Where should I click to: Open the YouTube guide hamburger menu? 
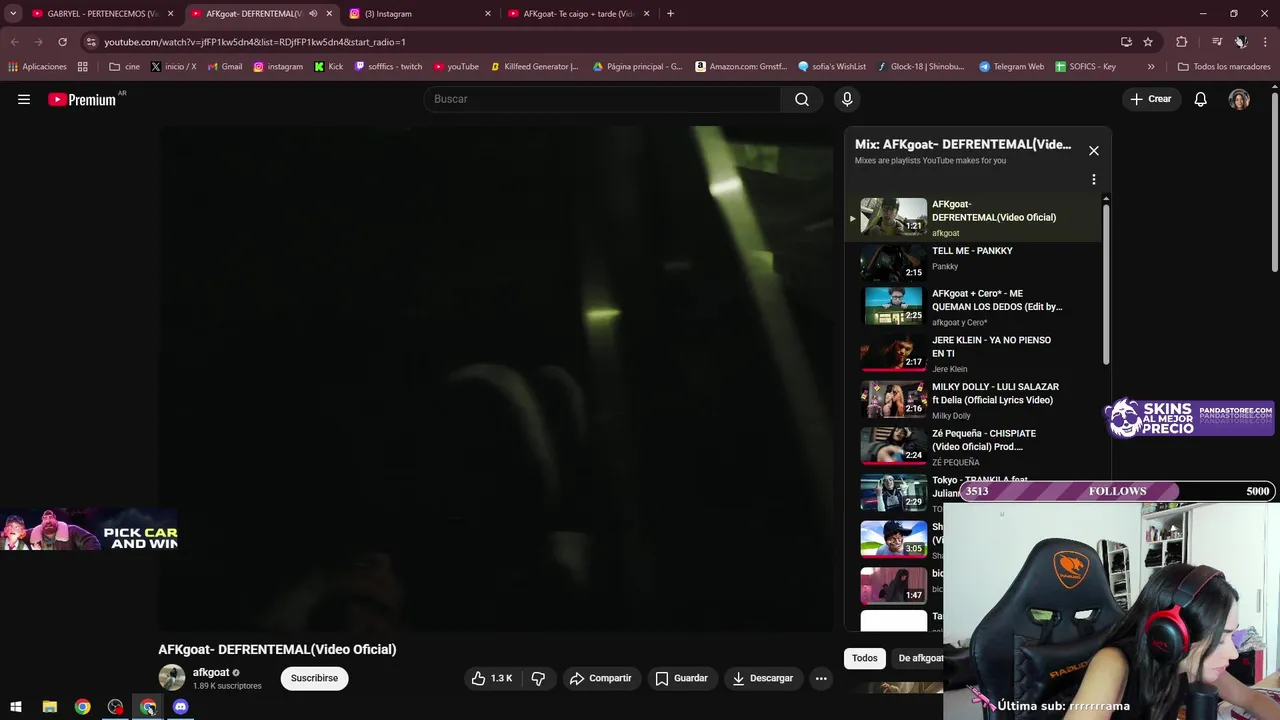pyautogui.click(x=24, y=99)
